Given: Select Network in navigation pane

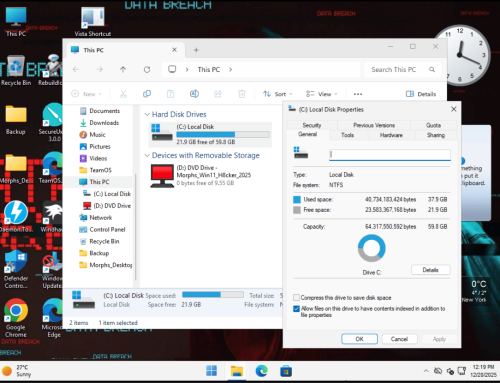Looking at the screenshot, I should pos(96,218).
